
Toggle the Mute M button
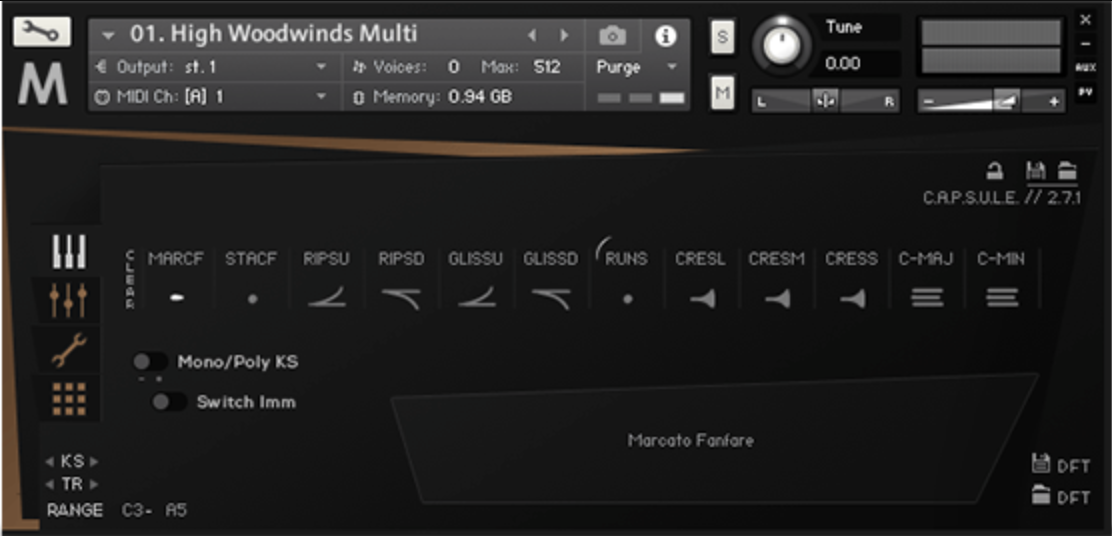[722, 93]
